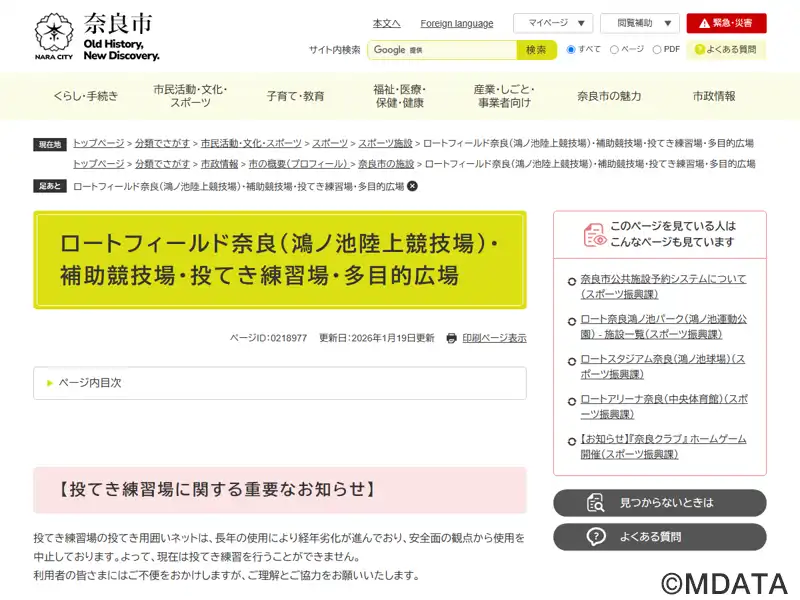Click the magnifier 見つからないときは button
The width and height of the screenshot is (800, 600).
596,502
